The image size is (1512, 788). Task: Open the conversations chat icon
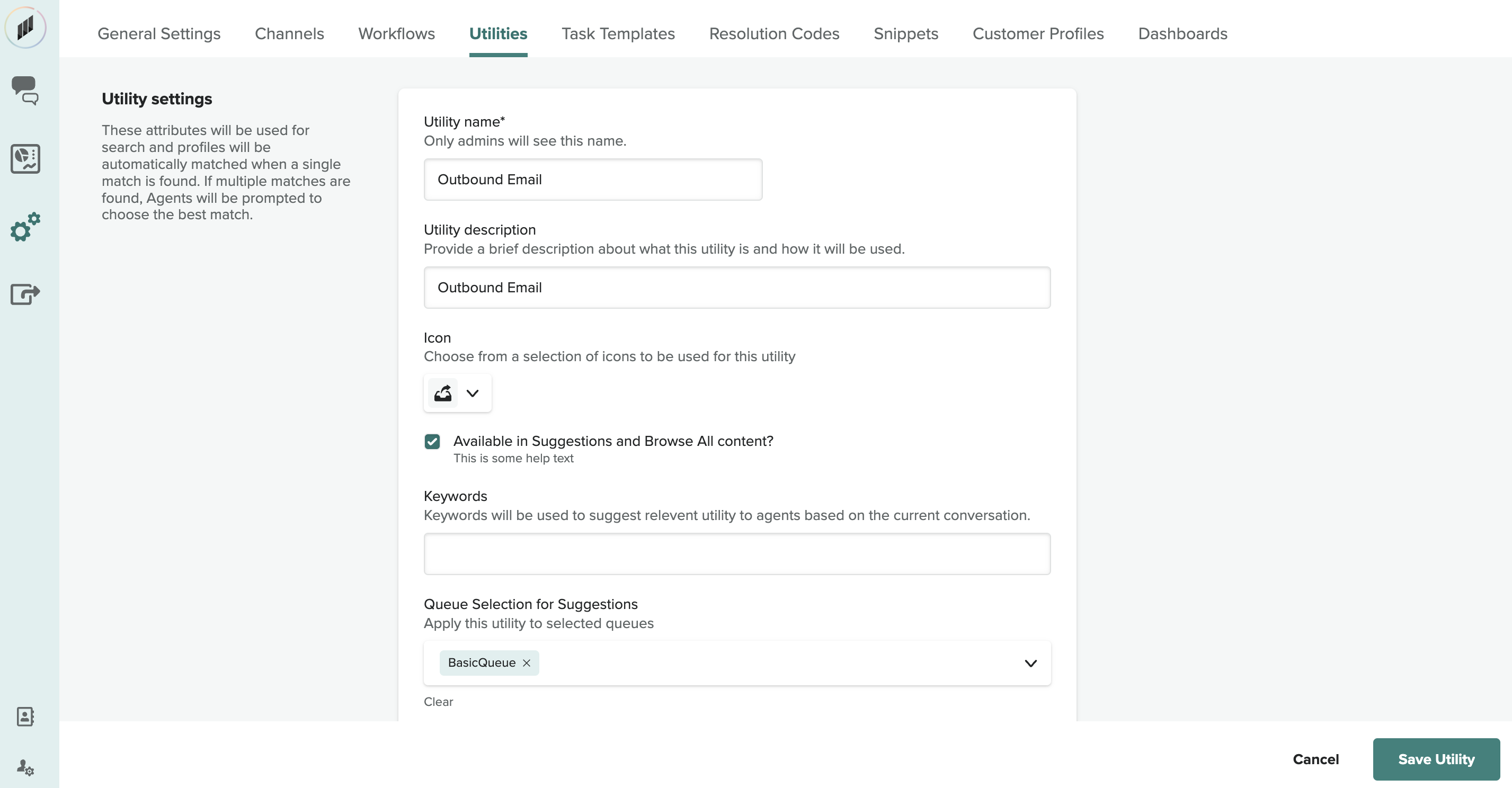pos(25,91)
